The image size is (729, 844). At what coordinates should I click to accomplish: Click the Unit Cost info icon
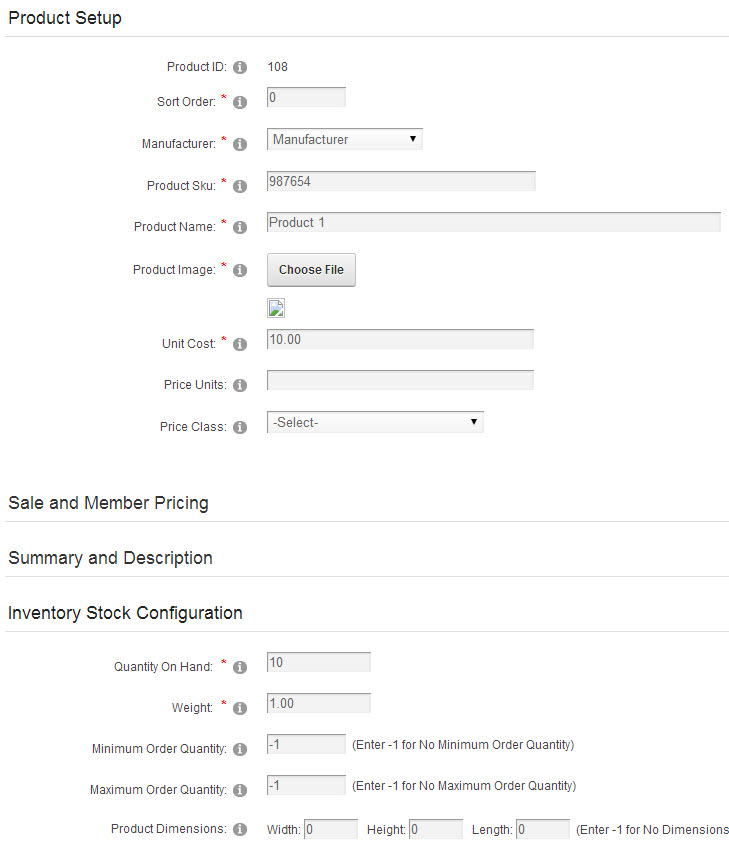240,344
